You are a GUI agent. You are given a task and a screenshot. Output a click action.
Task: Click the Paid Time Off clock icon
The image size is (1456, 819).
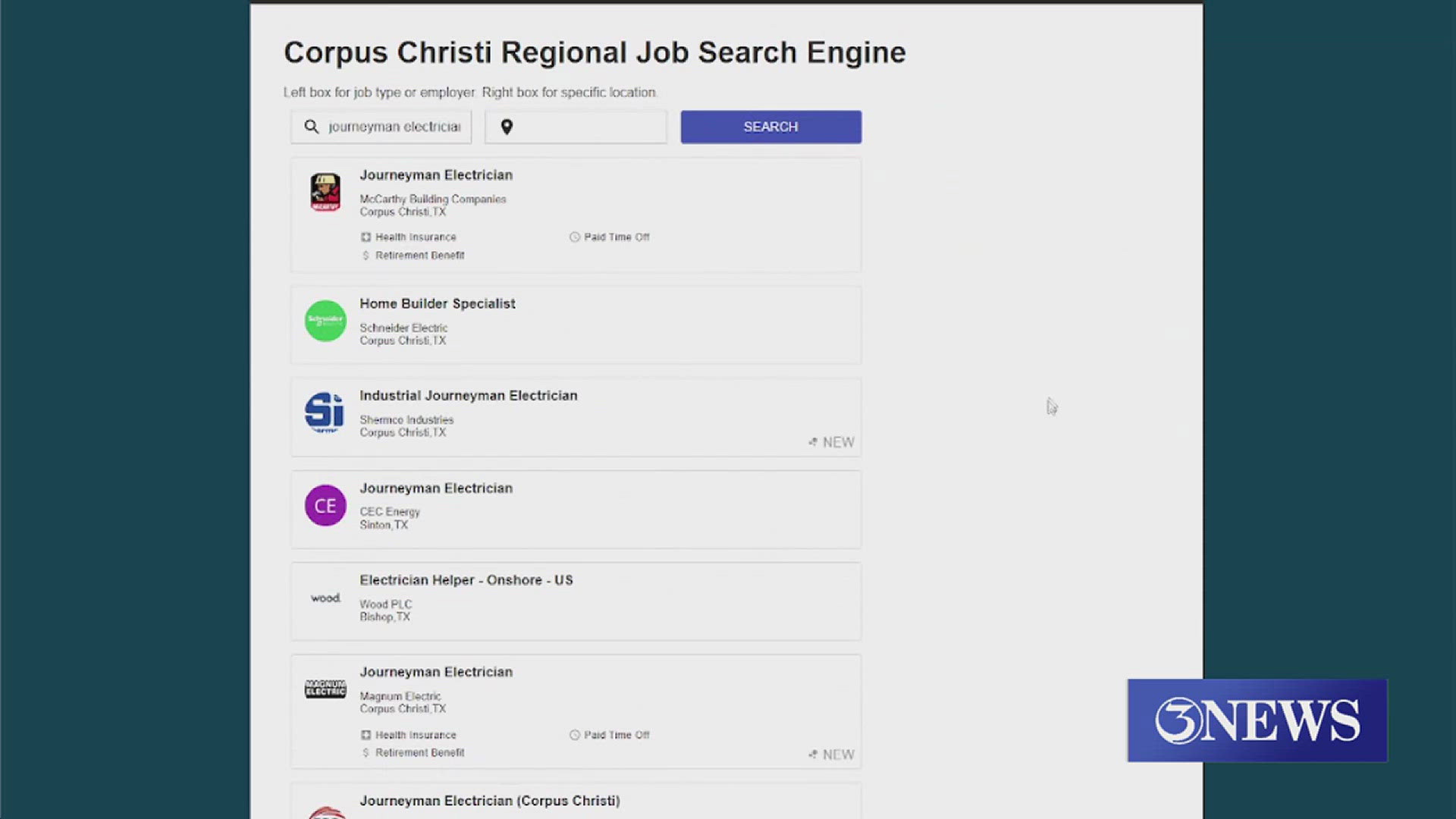(x=574, y=237)
